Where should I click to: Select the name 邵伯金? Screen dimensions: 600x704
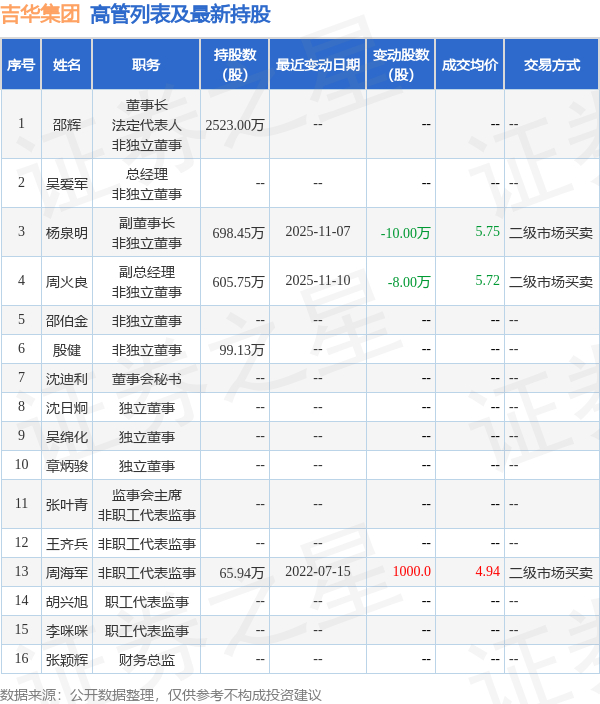coord(67,321)
